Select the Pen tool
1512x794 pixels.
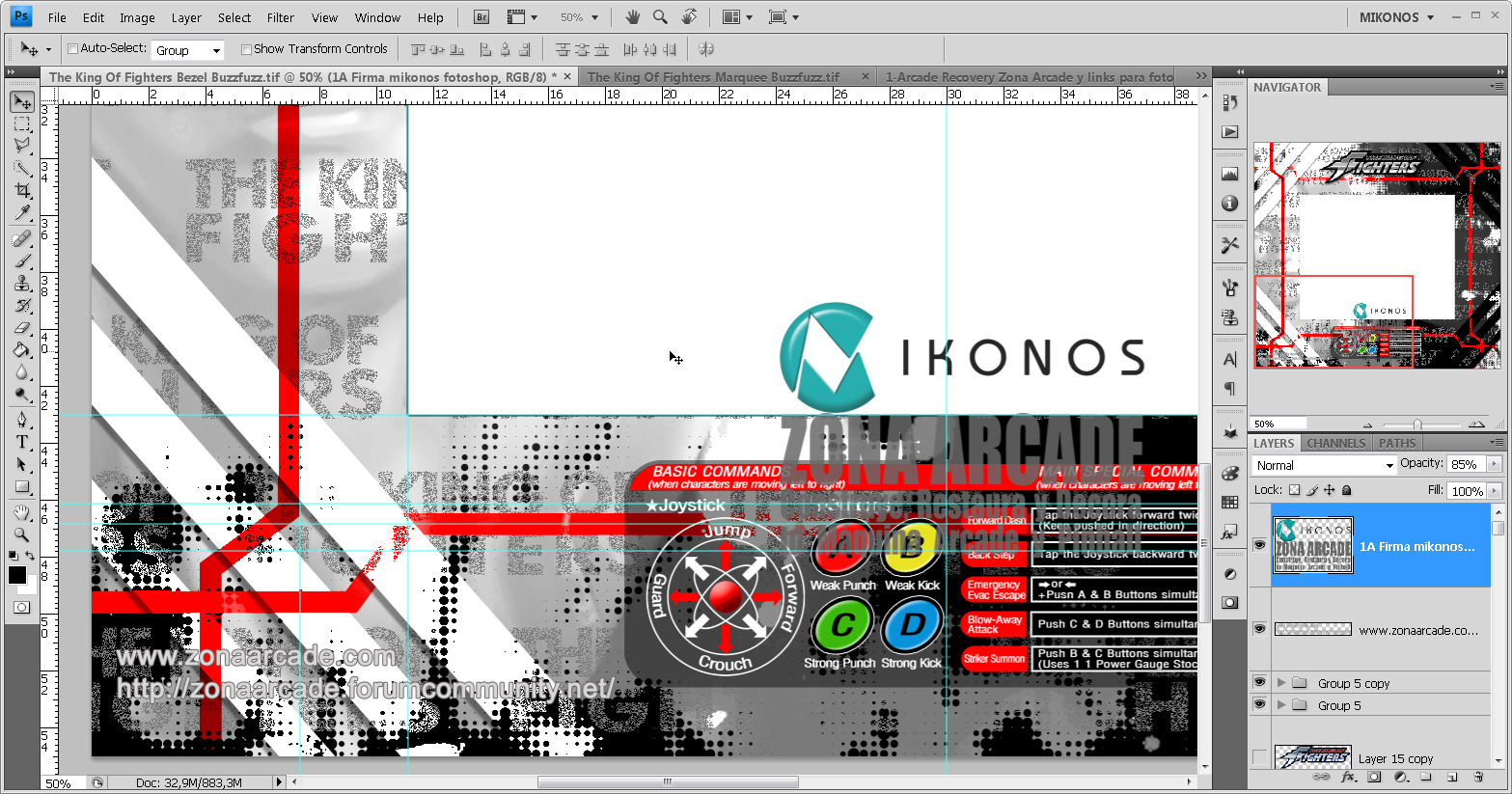coord(22,420)
